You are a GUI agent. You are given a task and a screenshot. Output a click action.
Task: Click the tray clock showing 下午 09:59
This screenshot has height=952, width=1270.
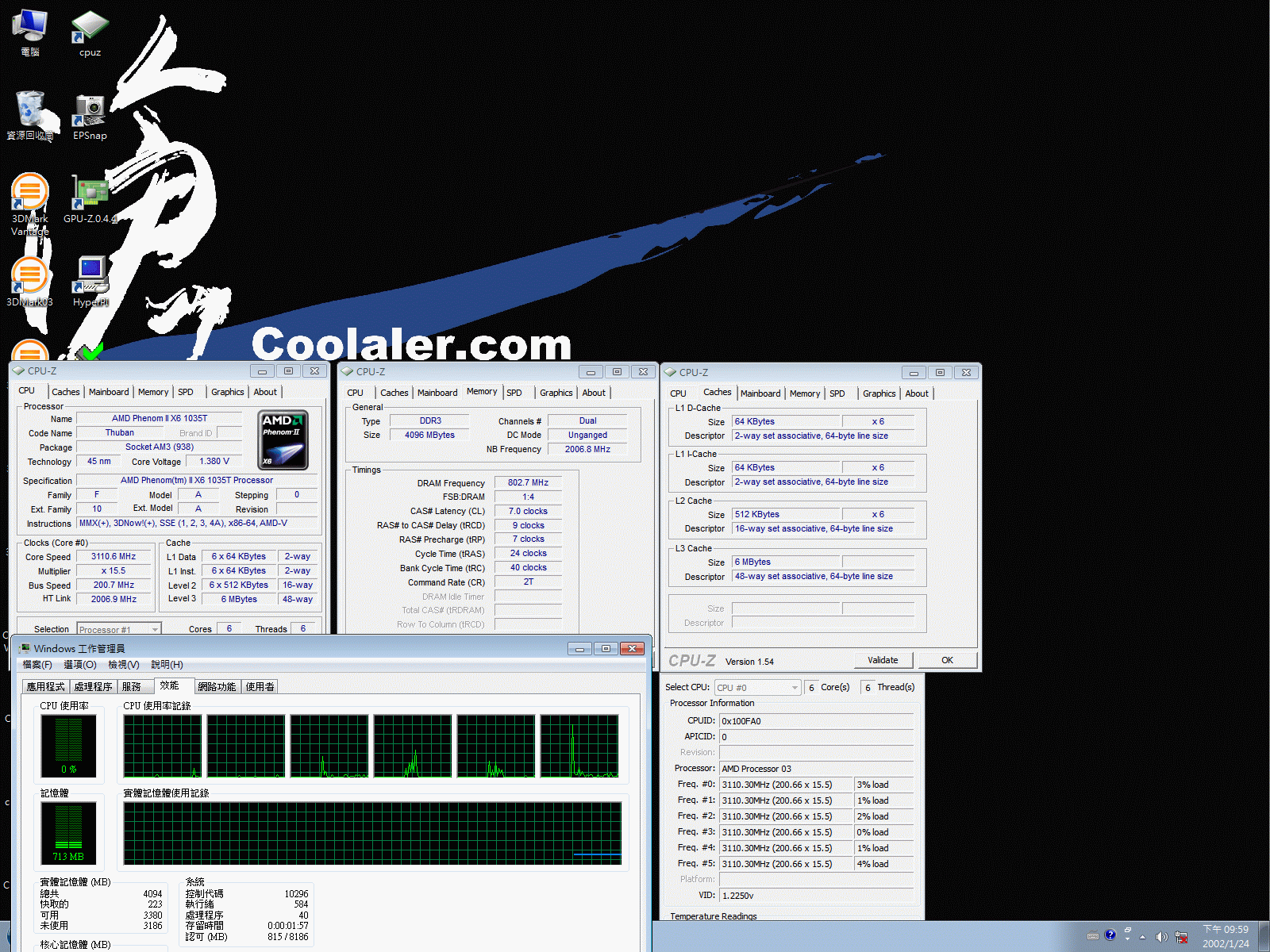1226,936
